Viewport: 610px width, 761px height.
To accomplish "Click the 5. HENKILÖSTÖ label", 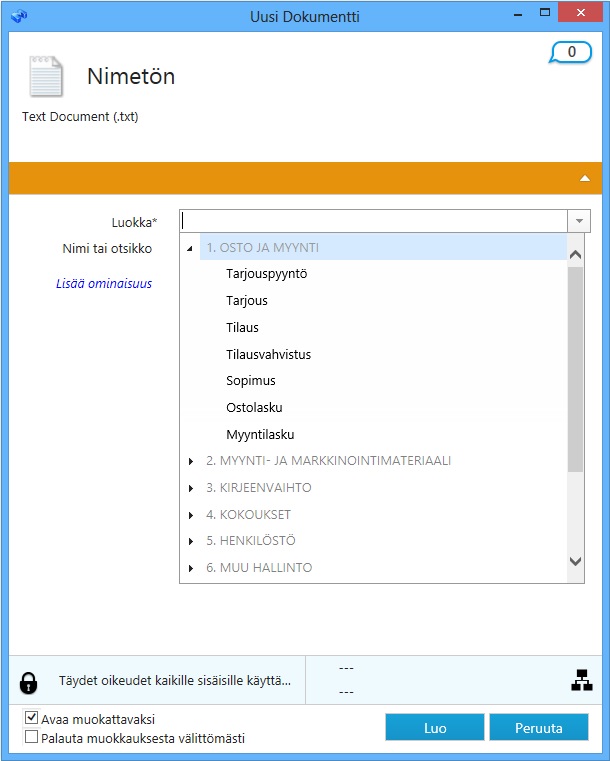I will (251, 541).
